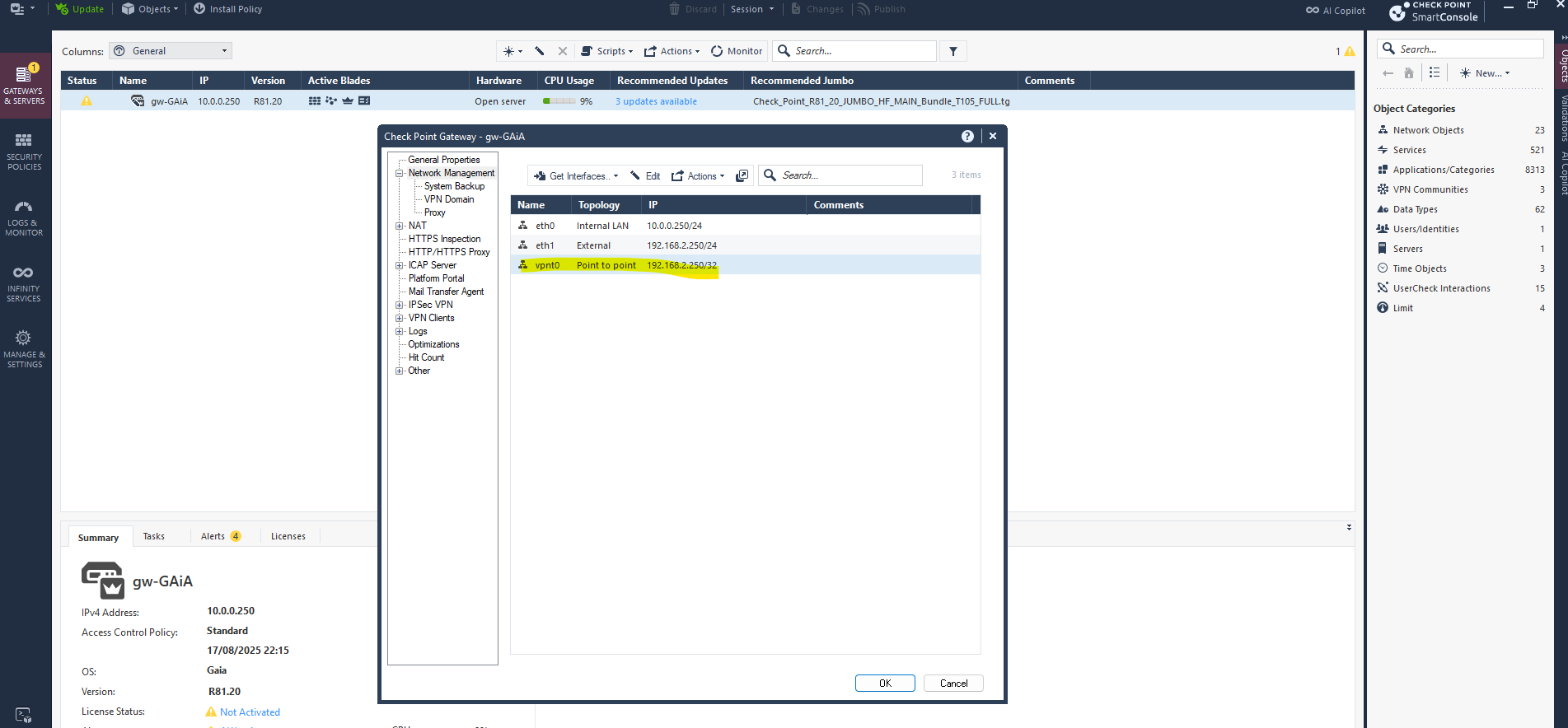1568x728 pixels.
Task: Click Cancel in the gateway dialog
Action: (x=953, y=683)
